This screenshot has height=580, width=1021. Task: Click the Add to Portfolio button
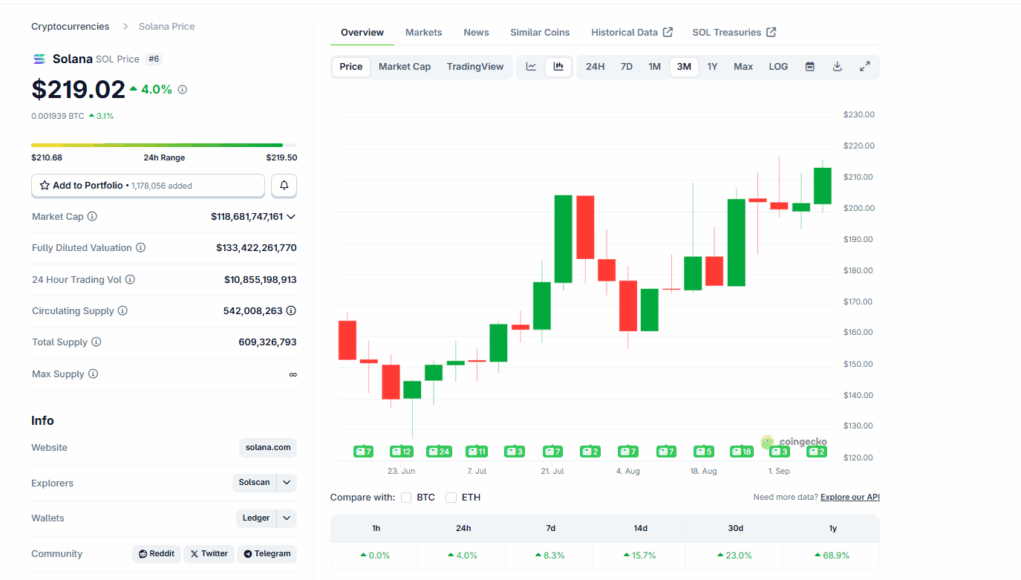click(148, 186)
